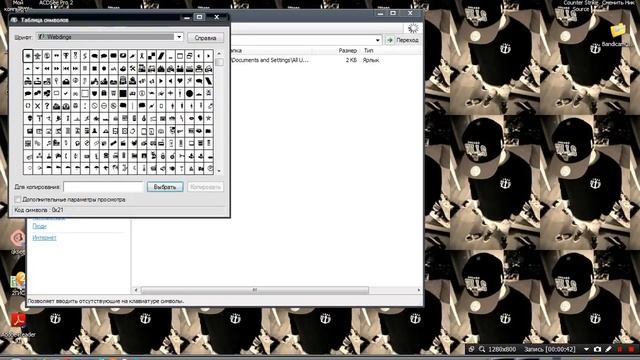The image size is (640, 360).
Task: Click the horizontal scrollbar right arrow in the back window
Action: tap(419, 290)
